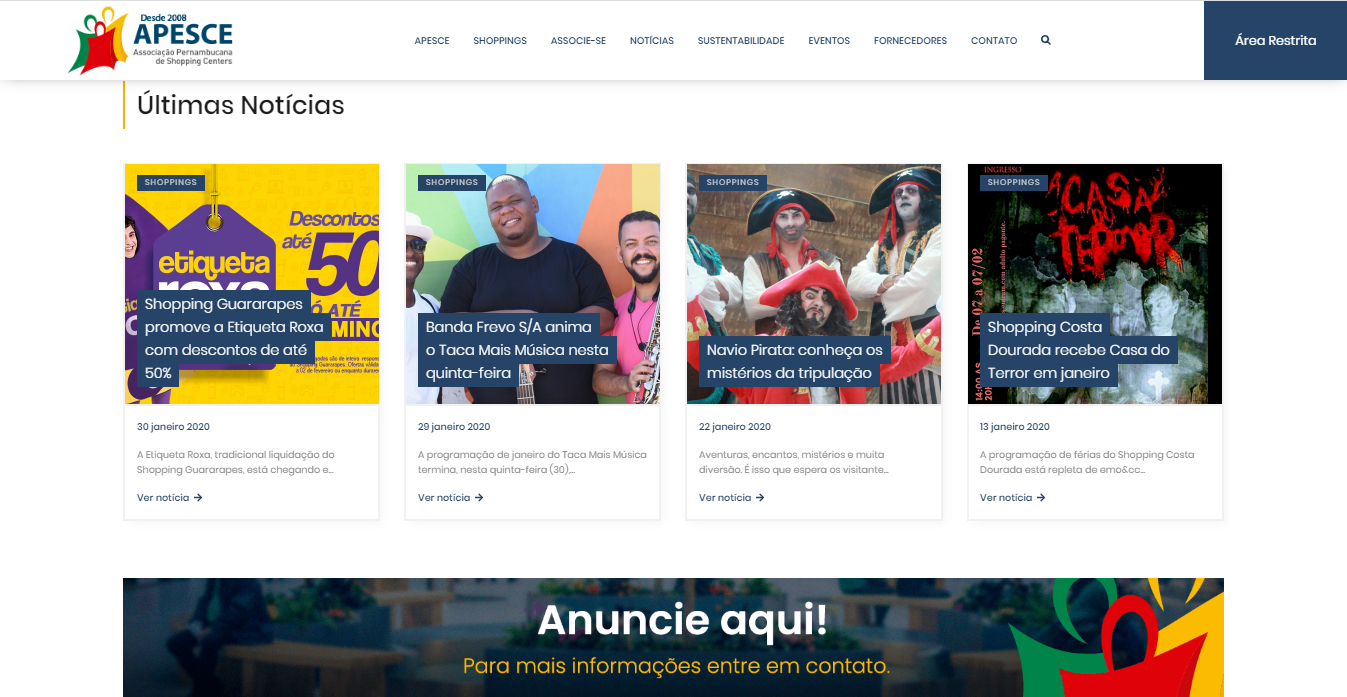
Task: Click the APESCE logo in header
Action: click(151, 40)
